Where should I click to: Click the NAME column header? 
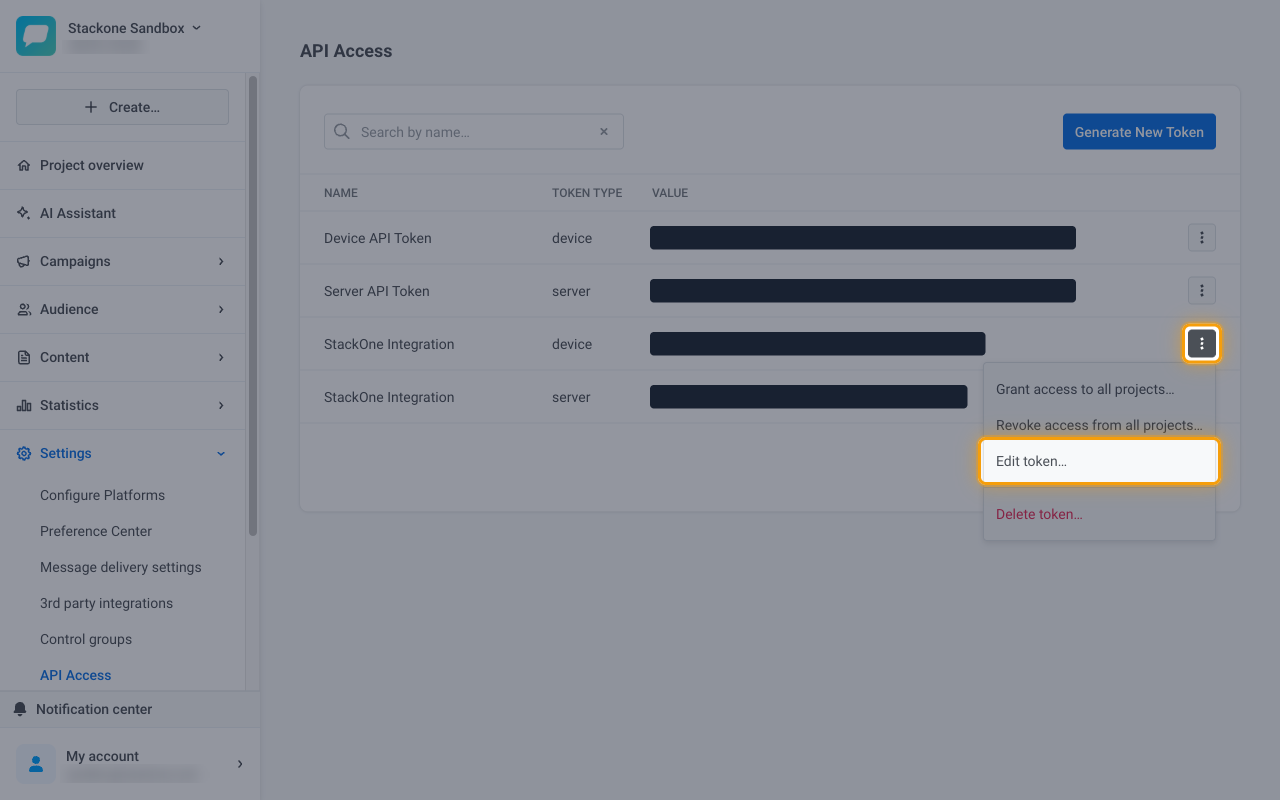[341, 193]
